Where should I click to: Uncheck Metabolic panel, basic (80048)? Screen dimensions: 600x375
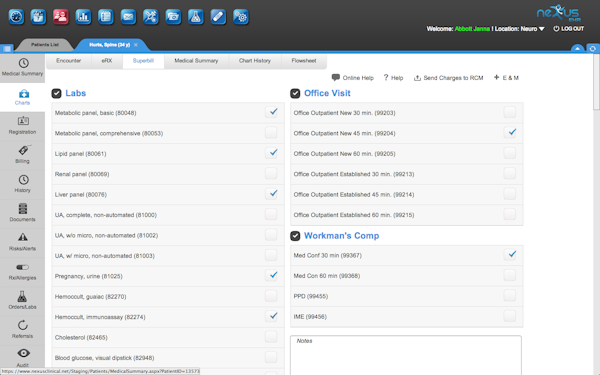pos(271,112)
